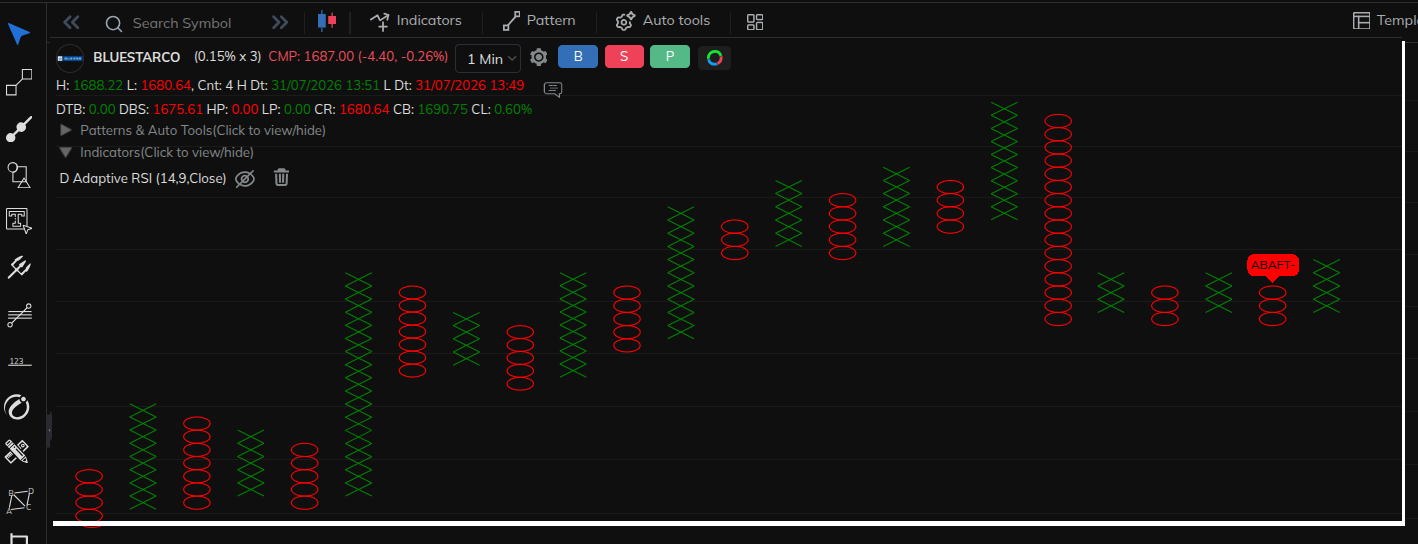Image resolution: width=1418 pixels, height=544 pixels.
Task: Toggle visibility of D Adaptive RSI
Action: (x=245, y=178)
